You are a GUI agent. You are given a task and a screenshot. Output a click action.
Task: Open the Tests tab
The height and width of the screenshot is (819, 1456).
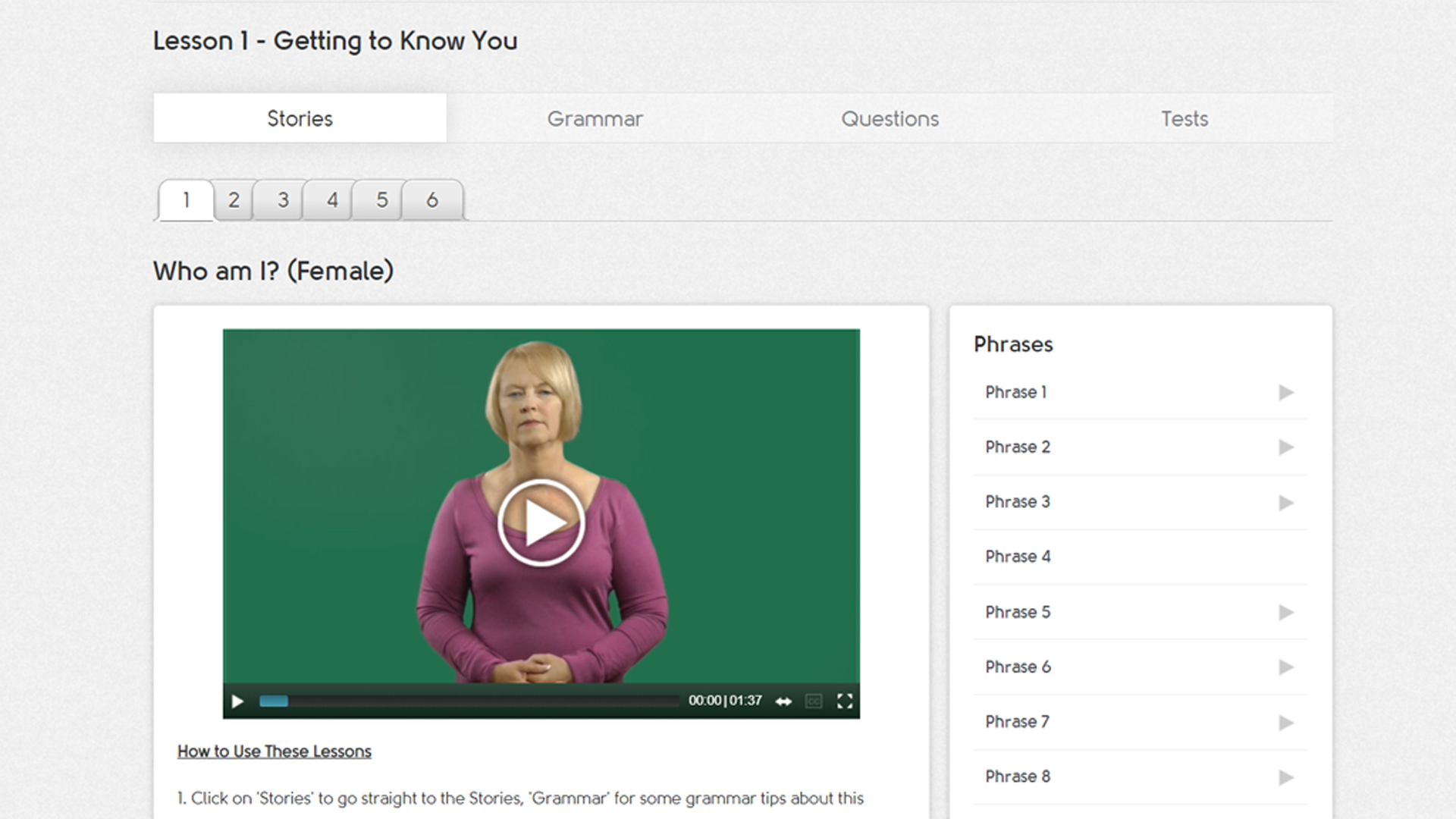coord(1185,118)
